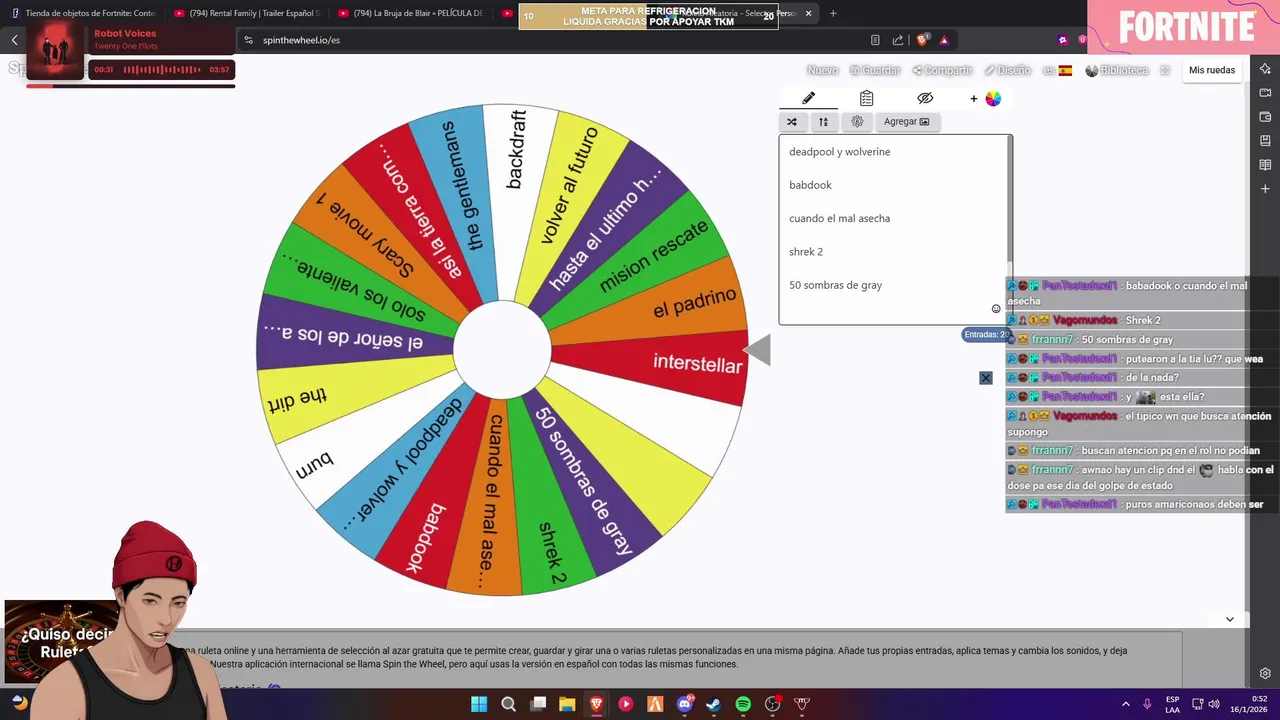Click the gray pointer arrow beside the wheel
Viewport: 1280px width, 720px height.
758,350
